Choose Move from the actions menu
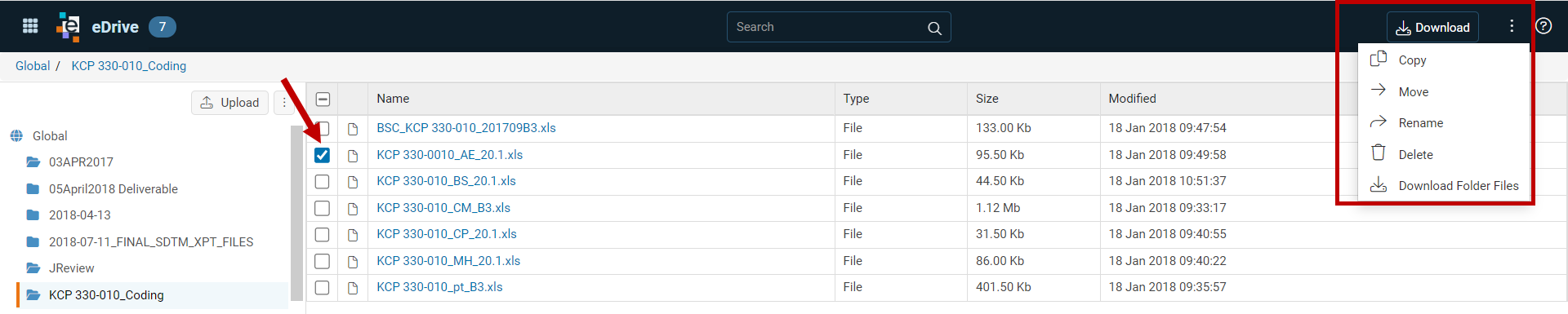The image size is (1568, 314). 1444,91
